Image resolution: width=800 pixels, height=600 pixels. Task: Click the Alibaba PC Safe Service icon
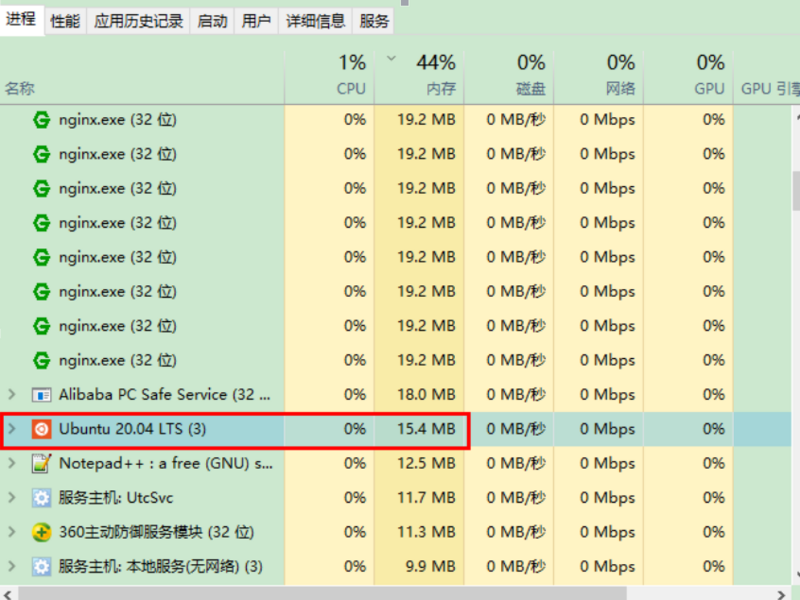click(41, 394)
